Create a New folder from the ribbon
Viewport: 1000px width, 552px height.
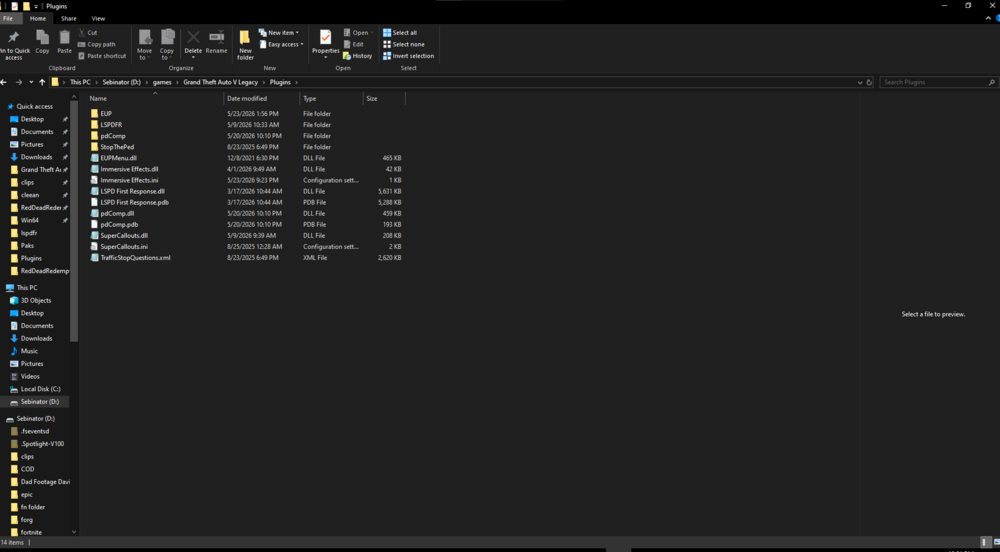(x=246, y=45)
